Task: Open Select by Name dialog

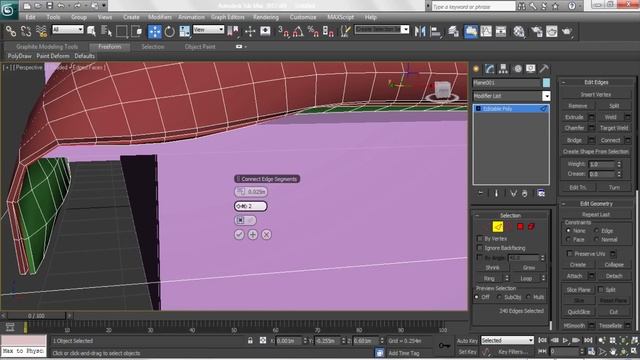Action: [x=106, y=31]
